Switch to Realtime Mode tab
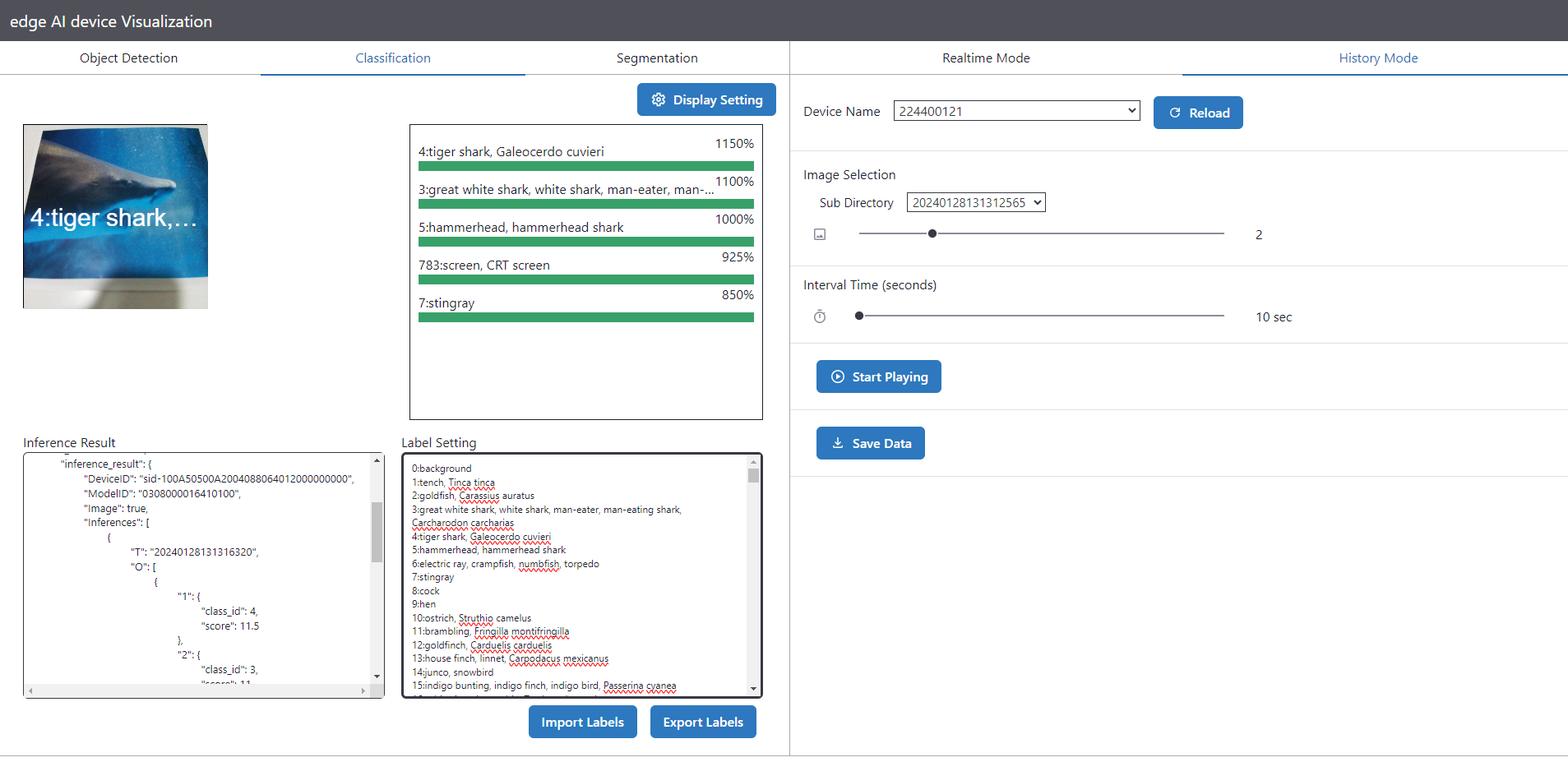 click(986, 58)
